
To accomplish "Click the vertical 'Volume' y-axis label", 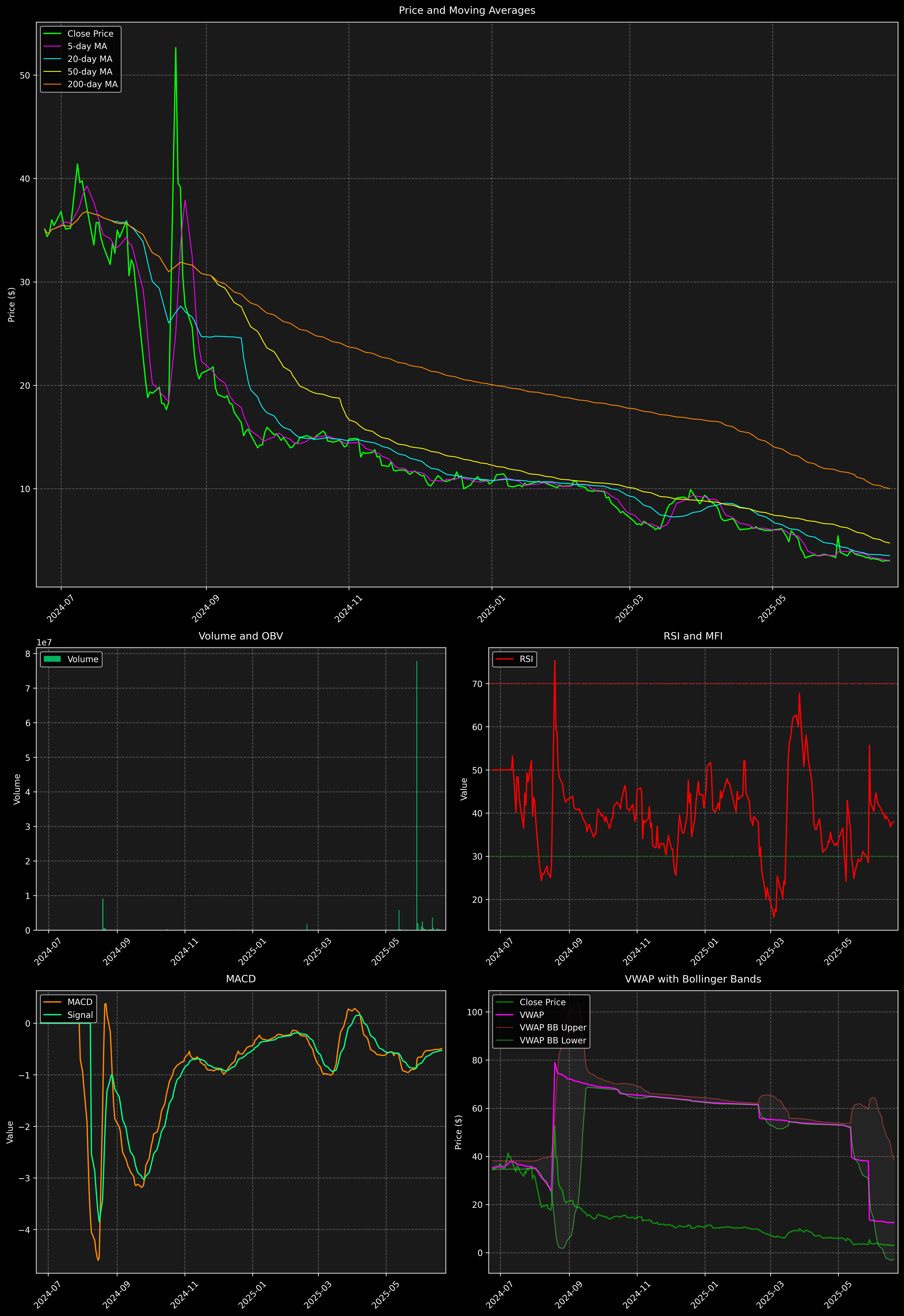I will click(17, 789).
